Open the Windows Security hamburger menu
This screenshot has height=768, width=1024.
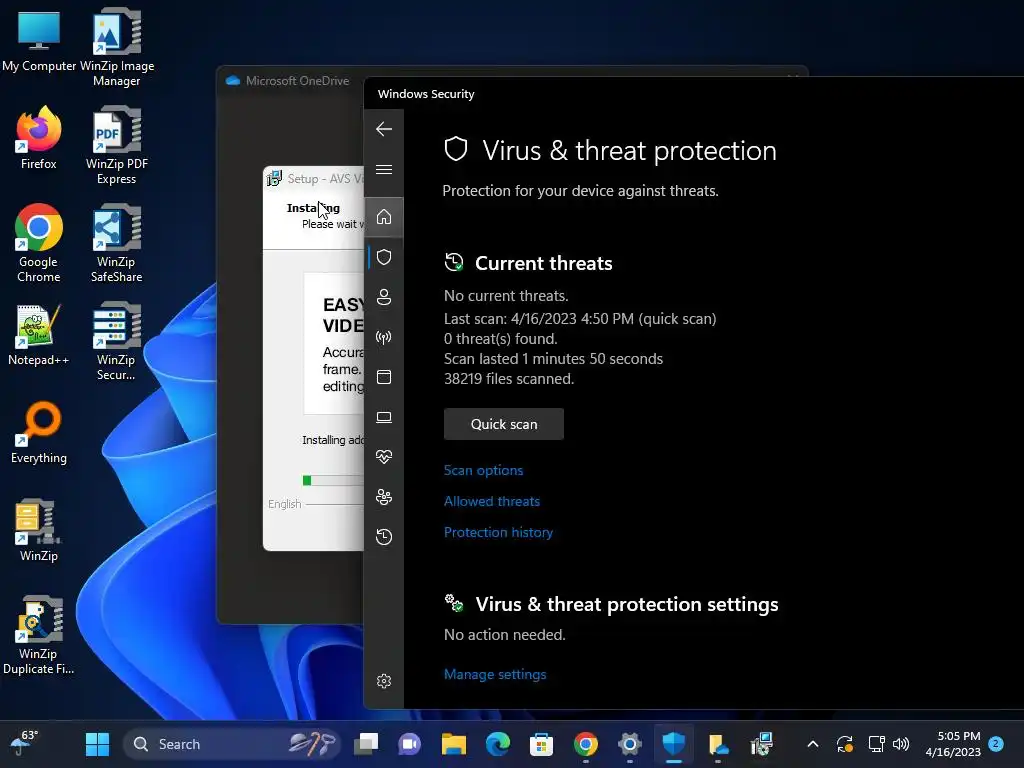tap(384, 170)
